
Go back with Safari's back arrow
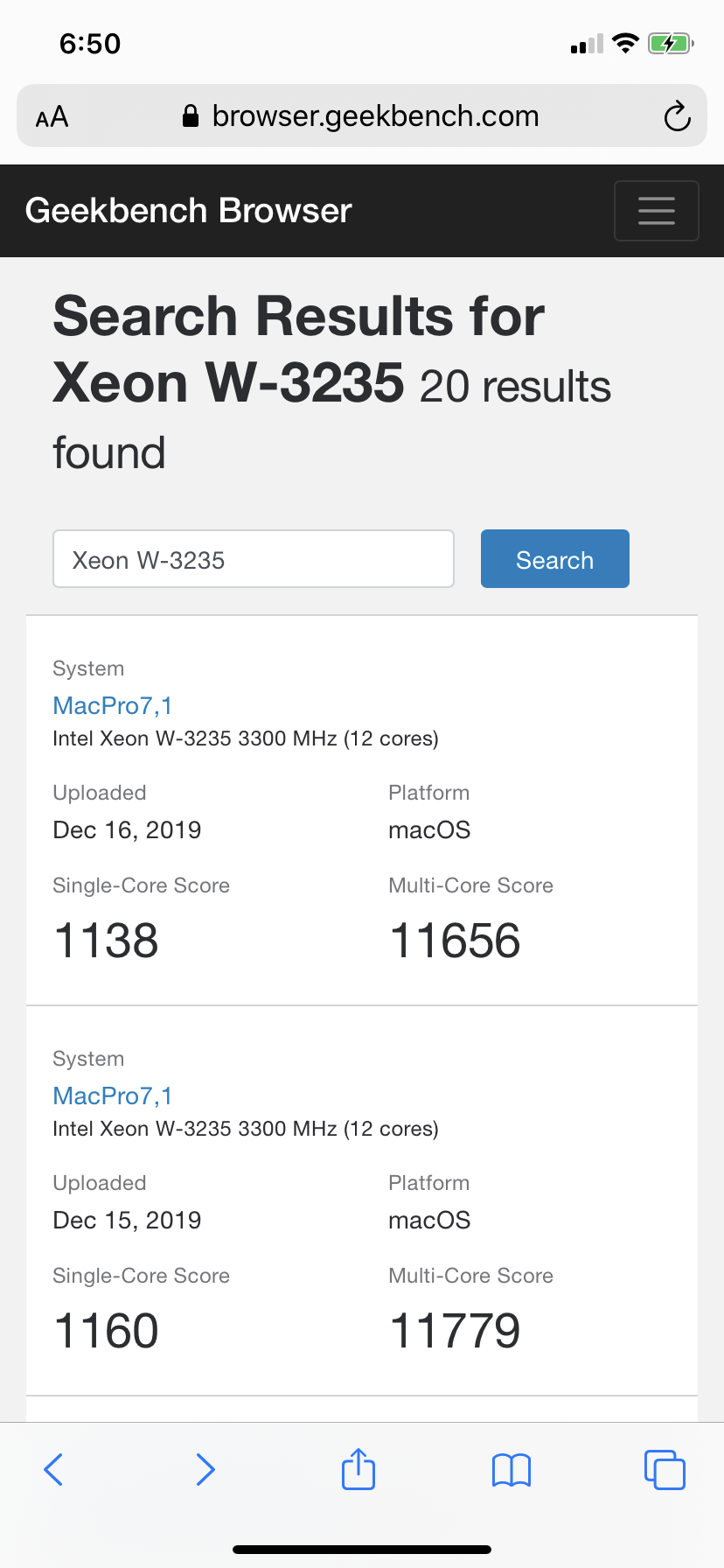[53, 1469]
